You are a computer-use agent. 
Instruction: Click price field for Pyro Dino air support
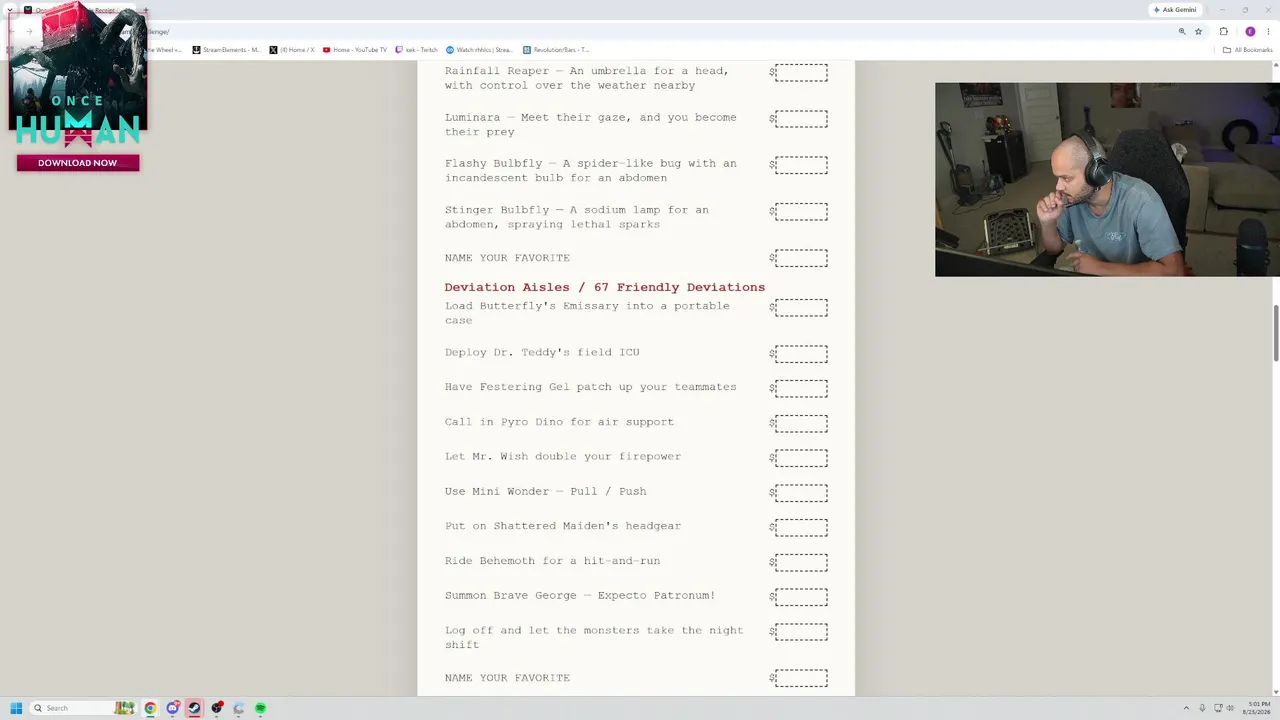[801, 424]
